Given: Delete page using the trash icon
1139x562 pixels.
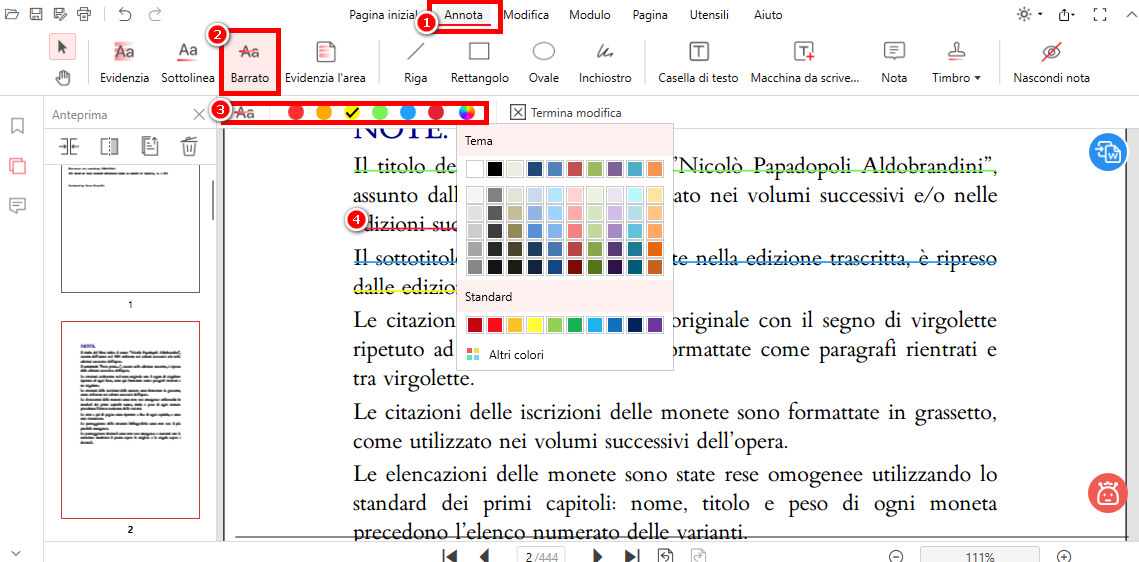Looking at the screenshot, I should click(x=189, y=147).
